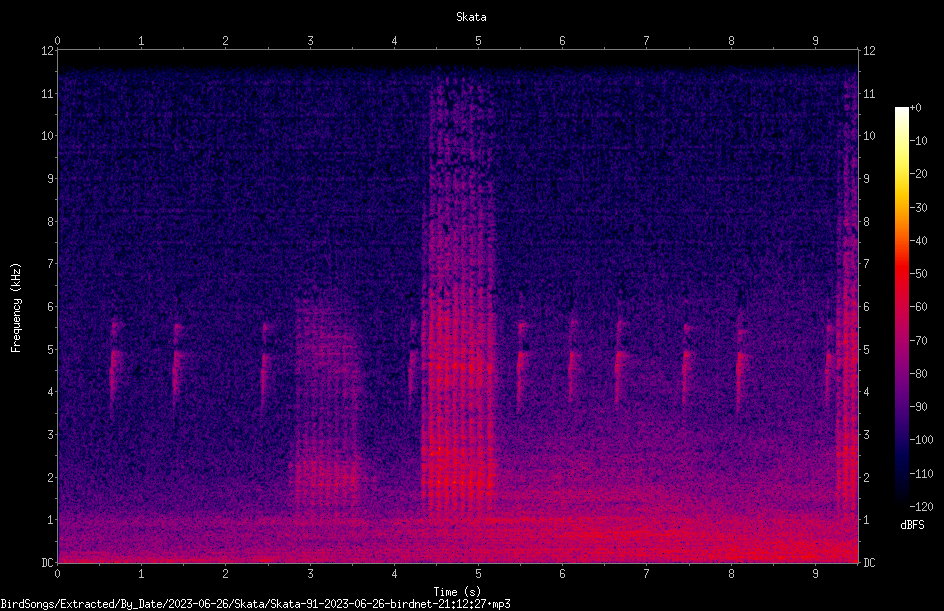Click the "-60" color scale label
The image size is (944, 611).
(918, 307)
